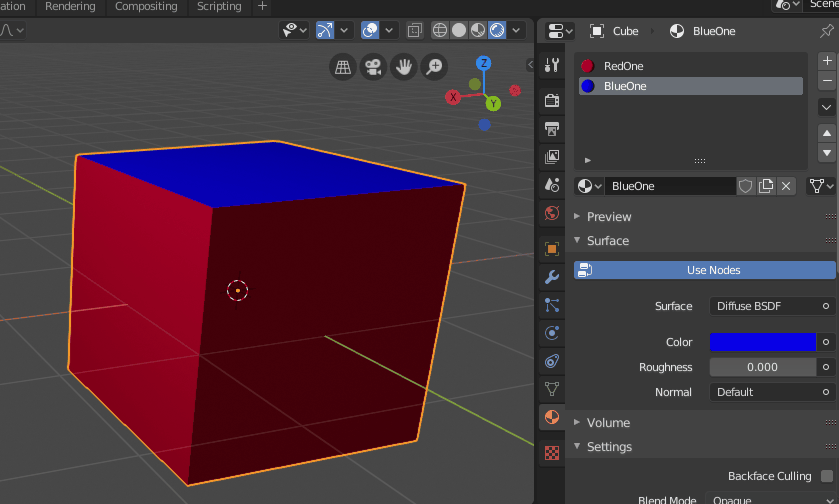Switch to Material Preview shading mode
Image resolution: width=839 pixels, height=504 pixels.
tap(478, 30)
